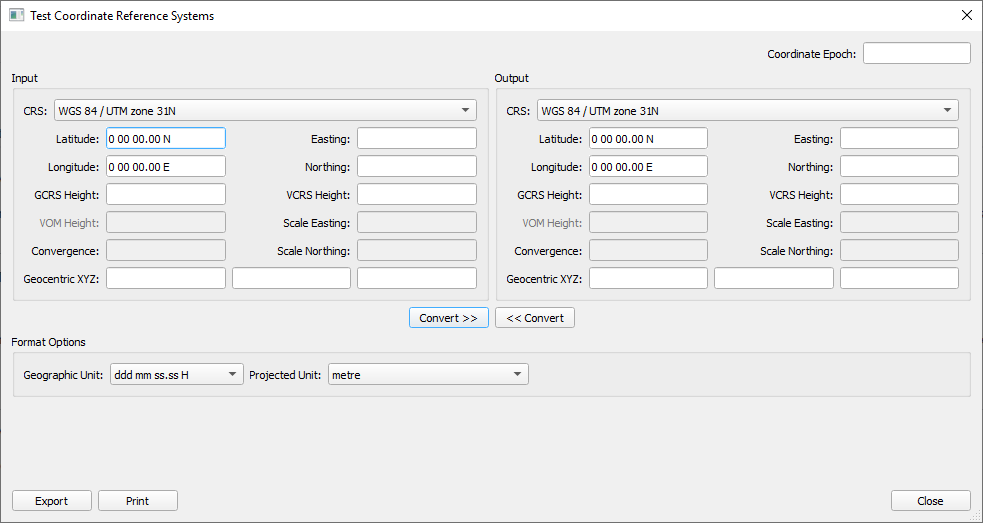Select the Output VCRS Height field
The image size is (983, 523).
(898, 194)
